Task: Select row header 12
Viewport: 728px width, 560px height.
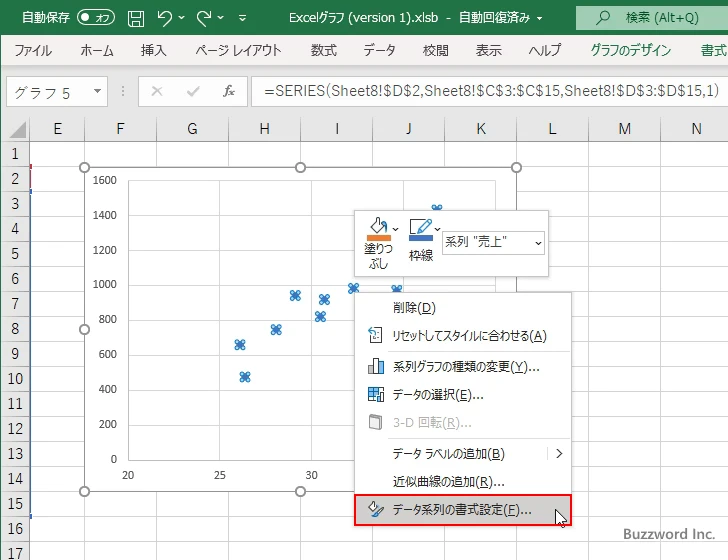Action: pos(15,428)
